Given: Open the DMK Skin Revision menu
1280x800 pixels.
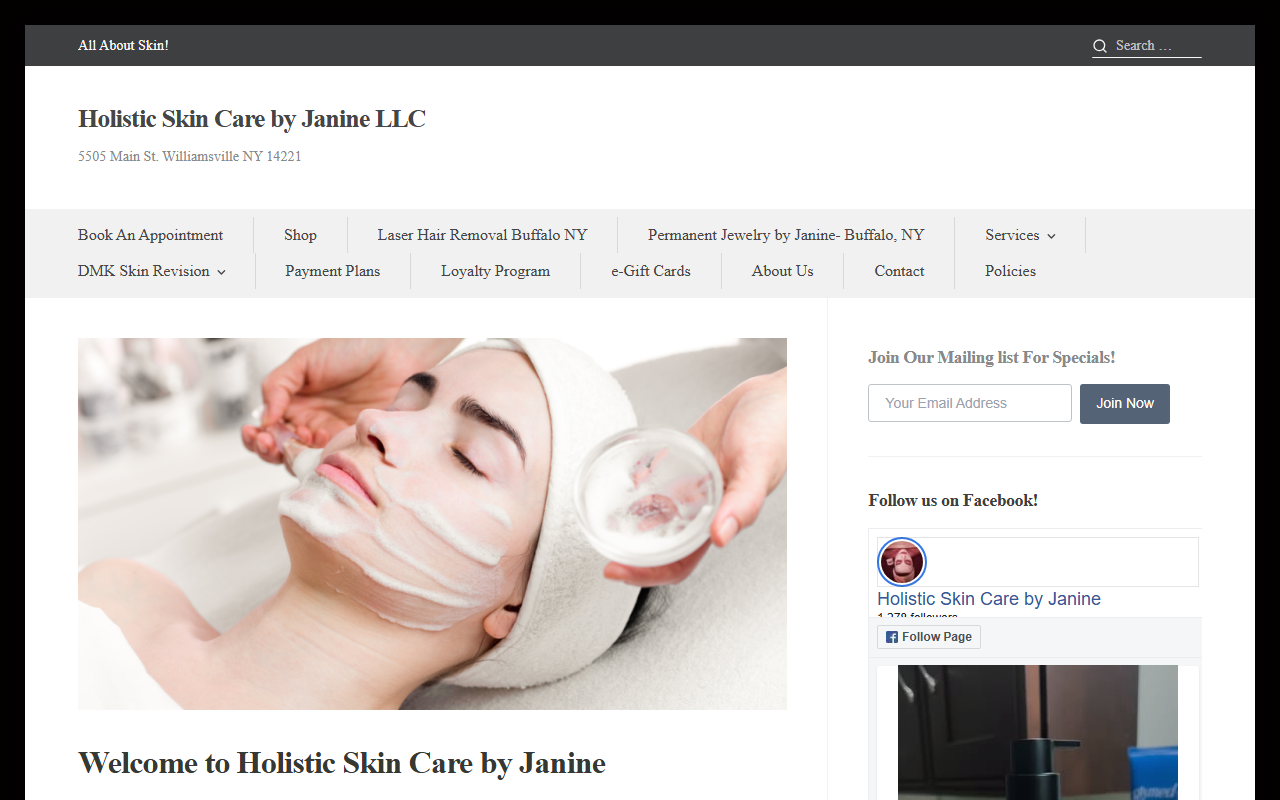Looking at the screenshot, I should click(x=144, y=271).
